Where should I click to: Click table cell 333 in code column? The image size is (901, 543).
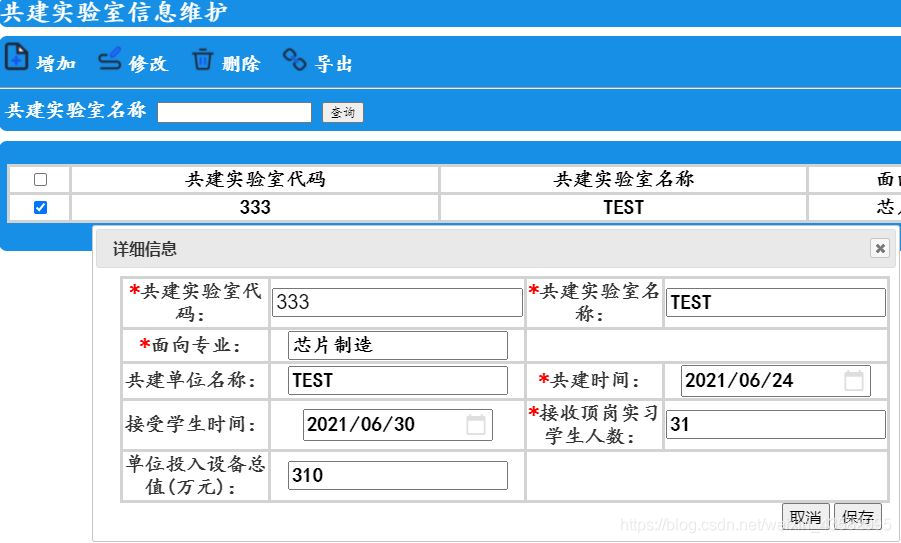click(255, 207)
